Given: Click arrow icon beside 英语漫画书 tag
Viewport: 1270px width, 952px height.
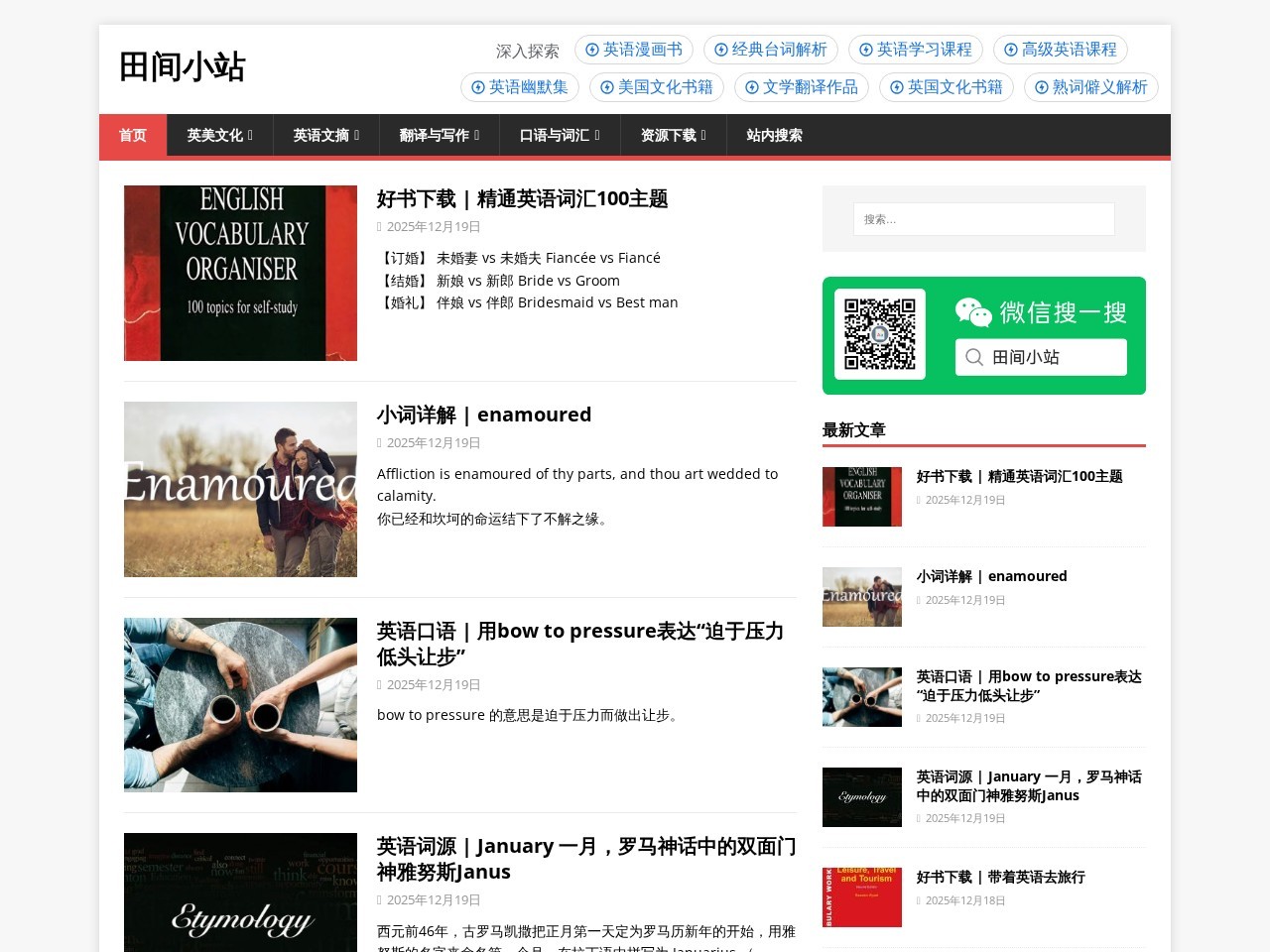Looking at the screenshot, I should pyautogui.click(x=592, y=50).
